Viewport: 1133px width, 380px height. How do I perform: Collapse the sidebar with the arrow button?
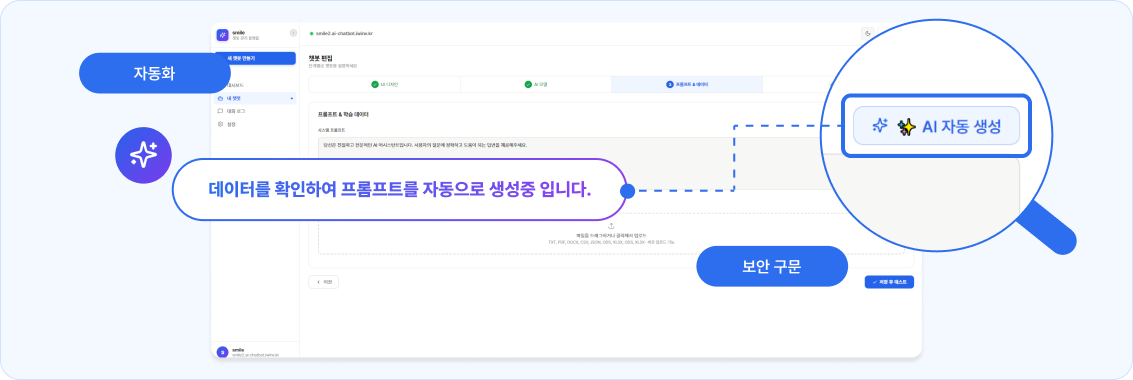coord(293,33)
